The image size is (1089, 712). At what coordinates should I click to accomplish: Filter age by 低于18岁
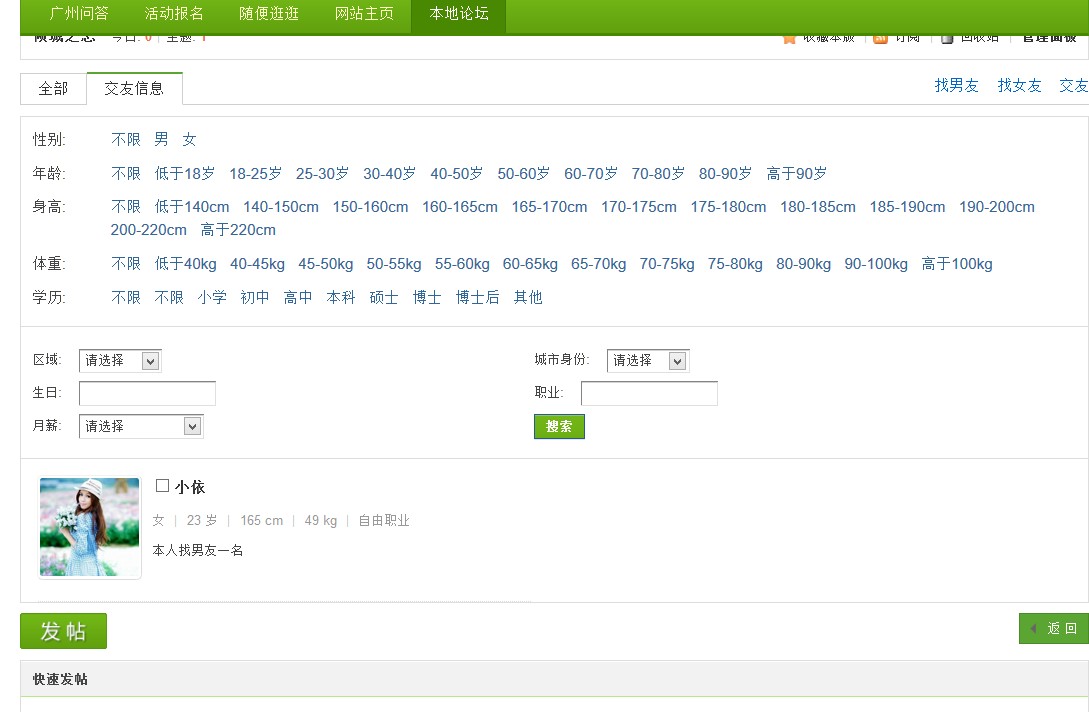coord(185,174)
